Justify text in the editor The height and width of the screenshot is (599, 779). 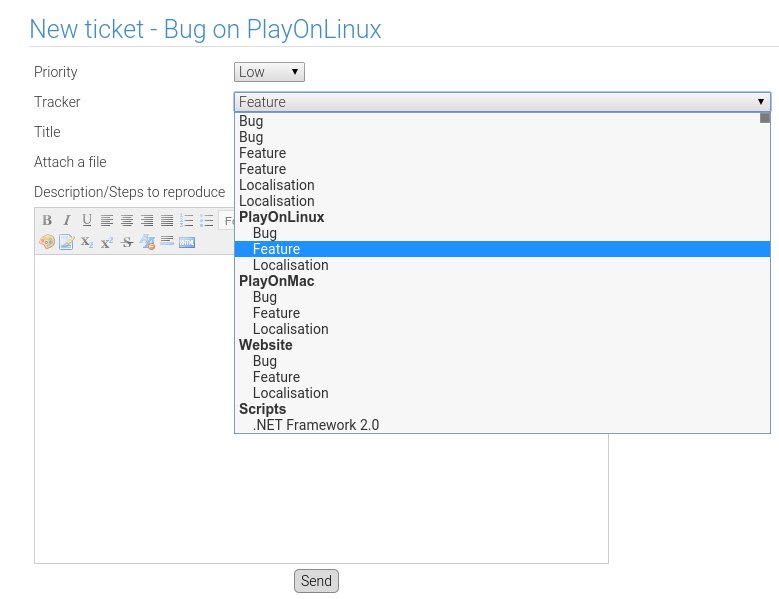[167, 220]
